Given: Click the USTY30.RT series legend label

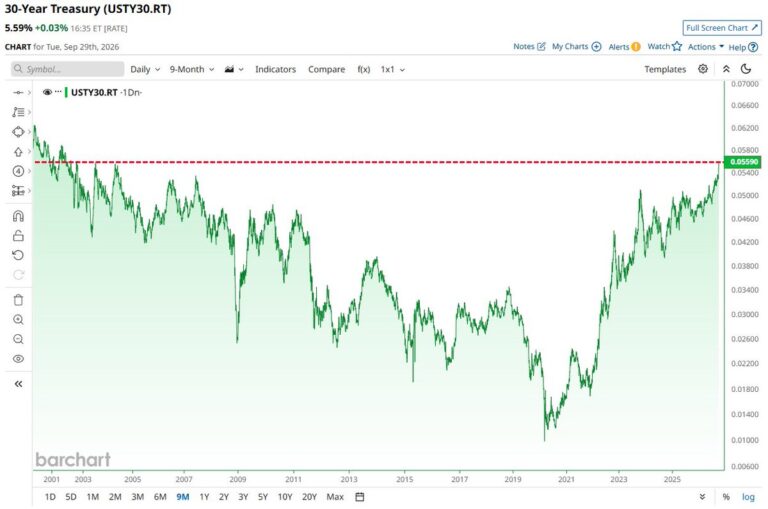Looking at the screenshot, I should point(94,92).
